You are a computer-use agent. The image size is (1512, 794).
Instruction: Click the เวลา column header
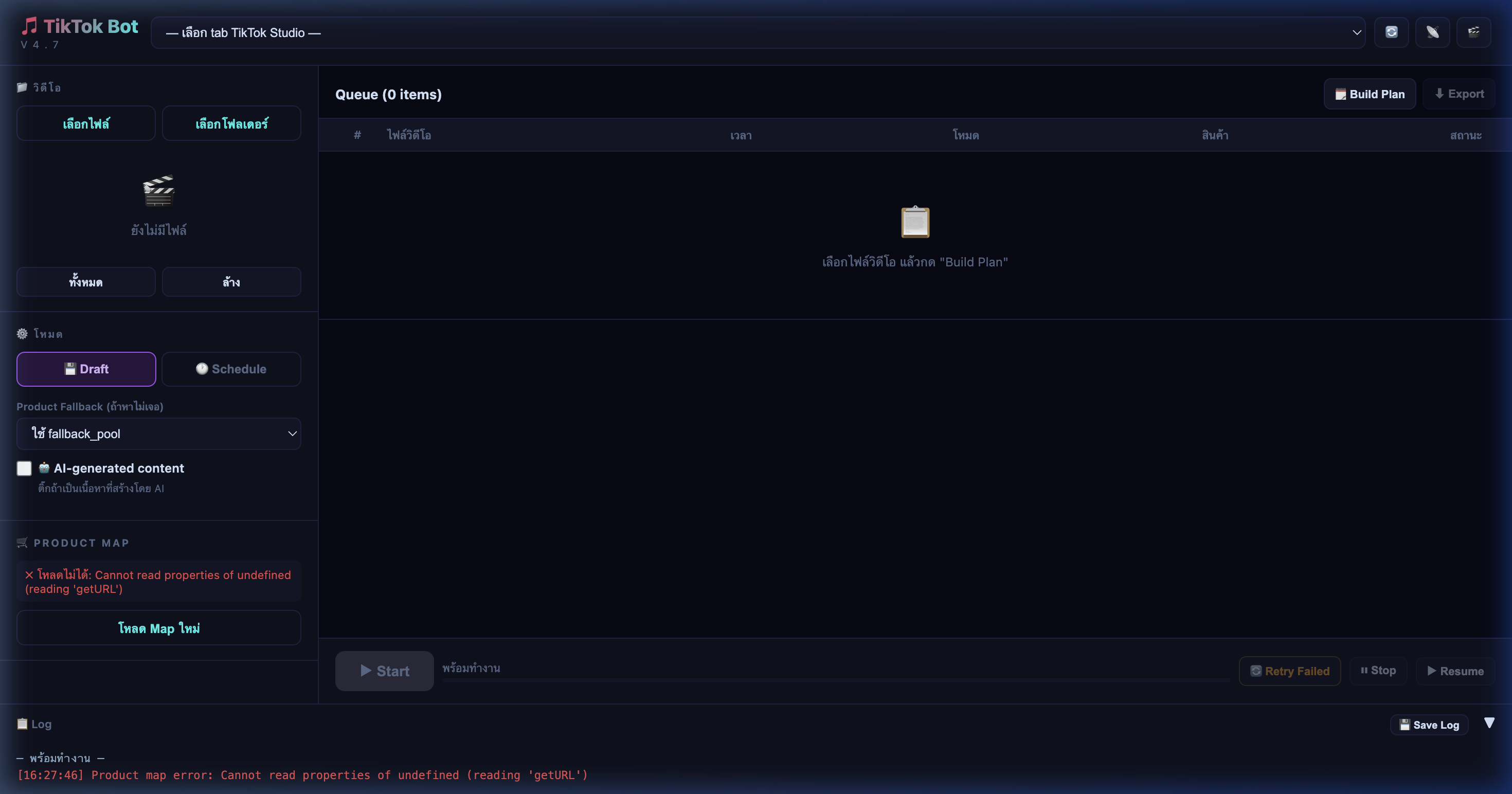coord(741,136)
